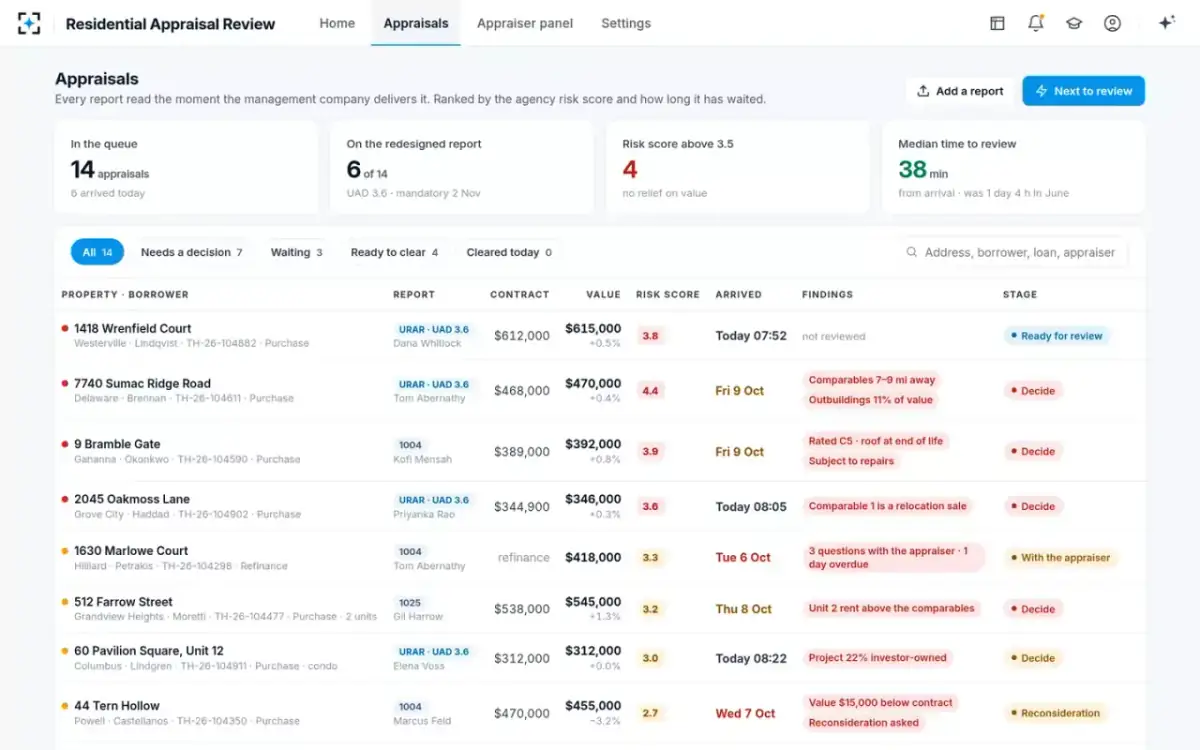Go to the Home tab
Image resolution: width=1200 pixels, height=750 pixels.
tap(337, 23)
